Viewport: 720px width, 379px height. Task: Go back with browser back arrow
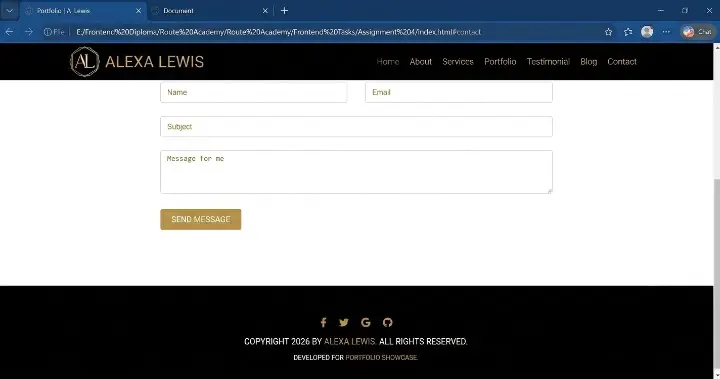click(x=9, y=32)
